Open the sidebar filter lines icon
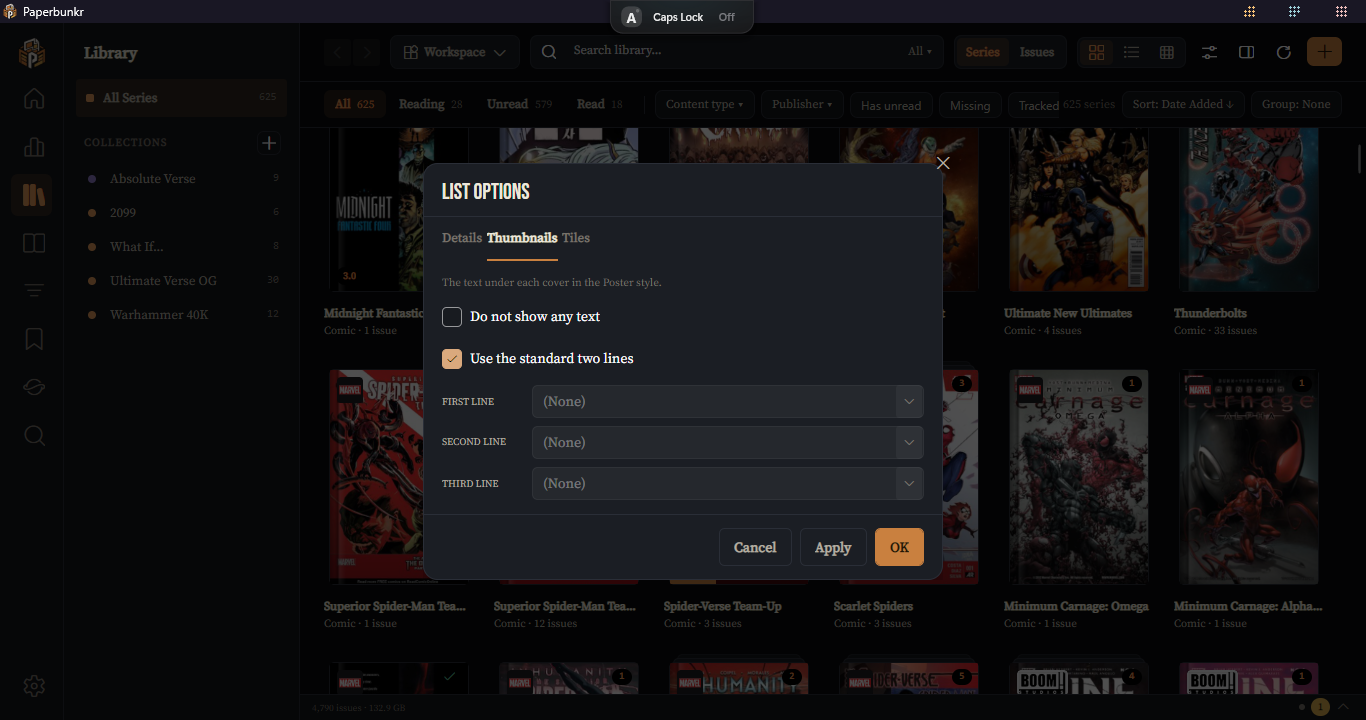This screenshot has height=720, width=1366. coord(34,291)
